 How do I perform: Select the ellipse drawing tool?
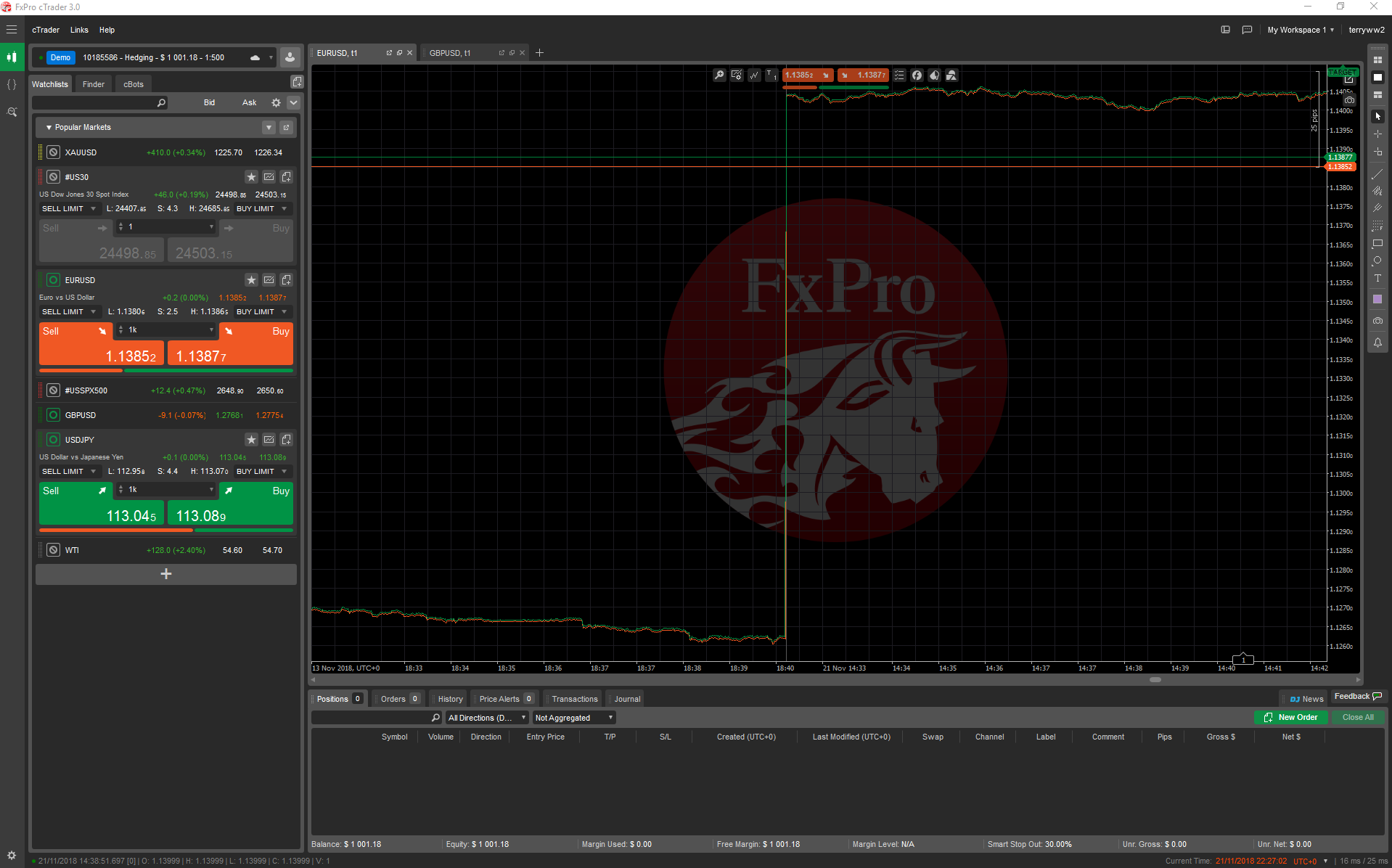click(x=1377, y=261)
